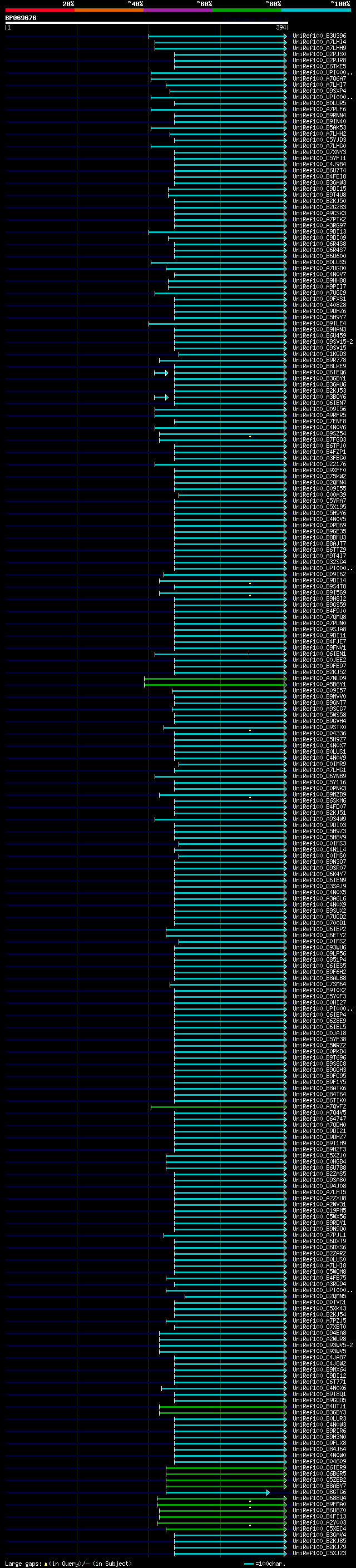Select hit UniRef100_Q9FLX8
The image size is (356, 1568).
319,1443
